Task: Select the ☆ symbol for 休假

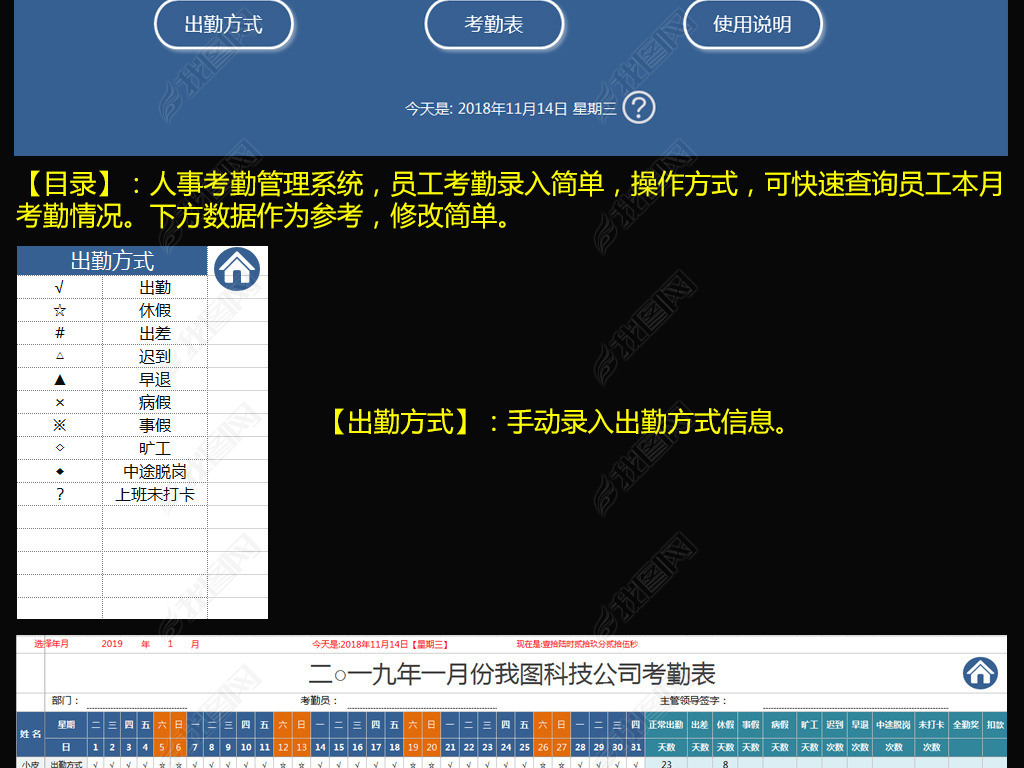Action: [58, 310]
